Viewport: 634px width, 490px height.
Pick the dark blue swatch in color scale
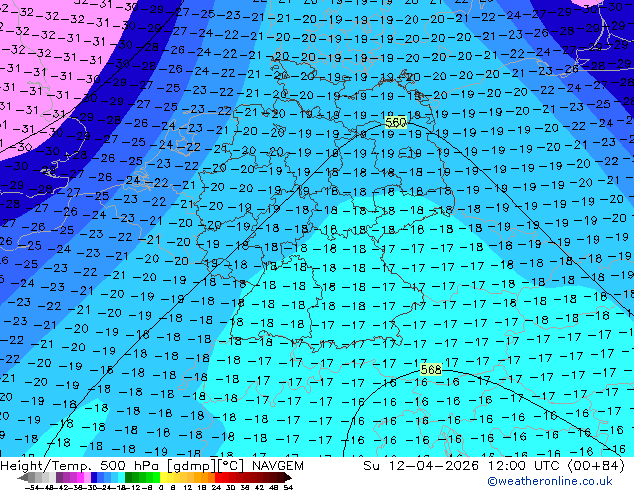pos(94,477)
